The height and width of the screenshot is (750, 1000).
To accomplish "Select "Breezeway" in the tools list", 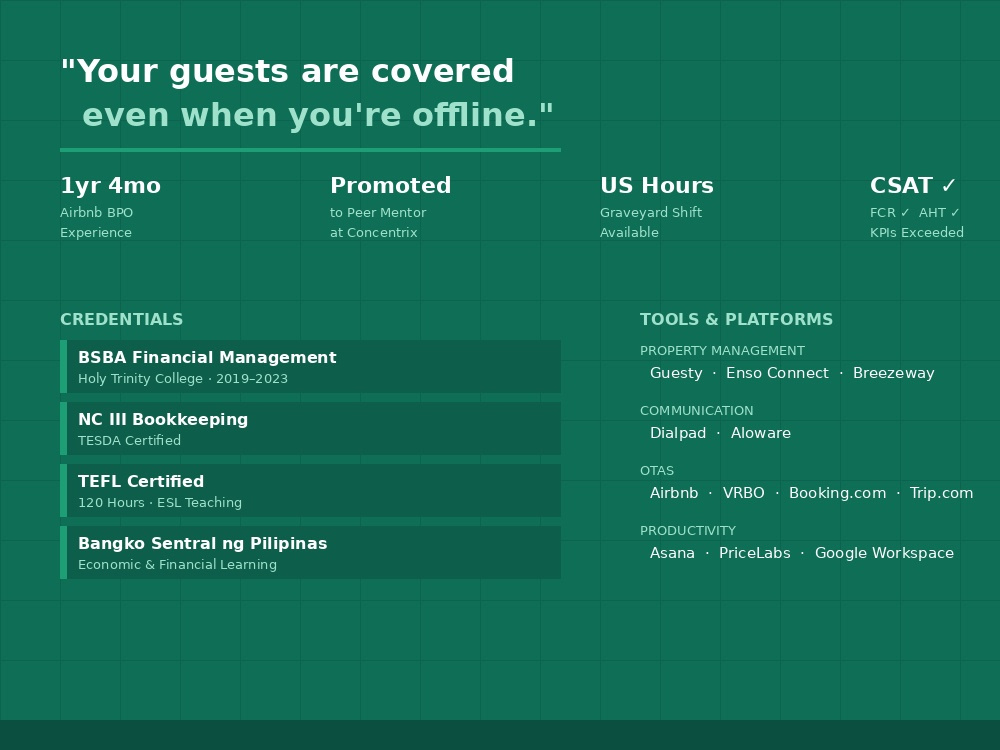I will [x=893, y=373].
